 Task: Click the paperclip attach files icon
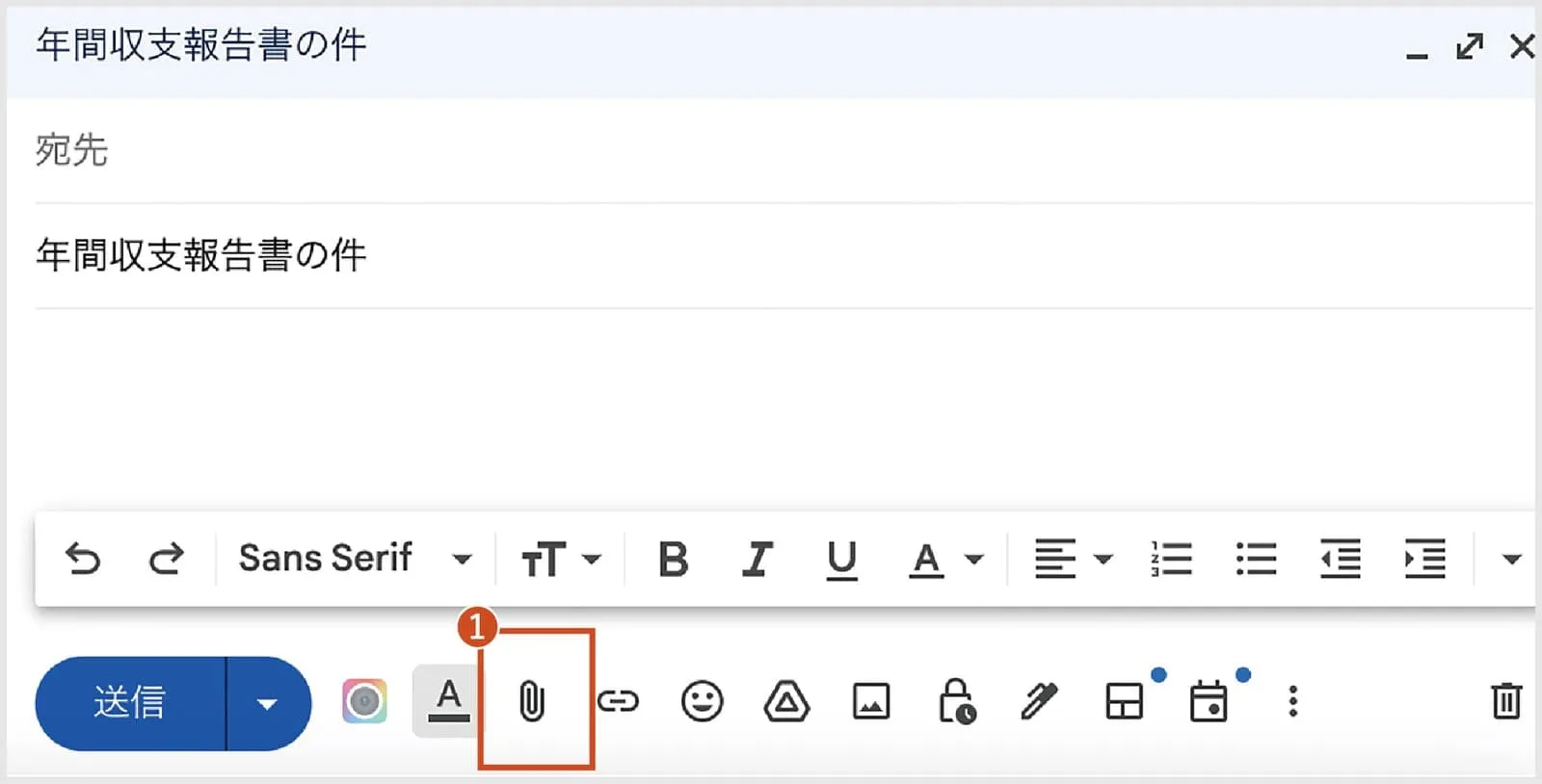click(x=532, y=701)
